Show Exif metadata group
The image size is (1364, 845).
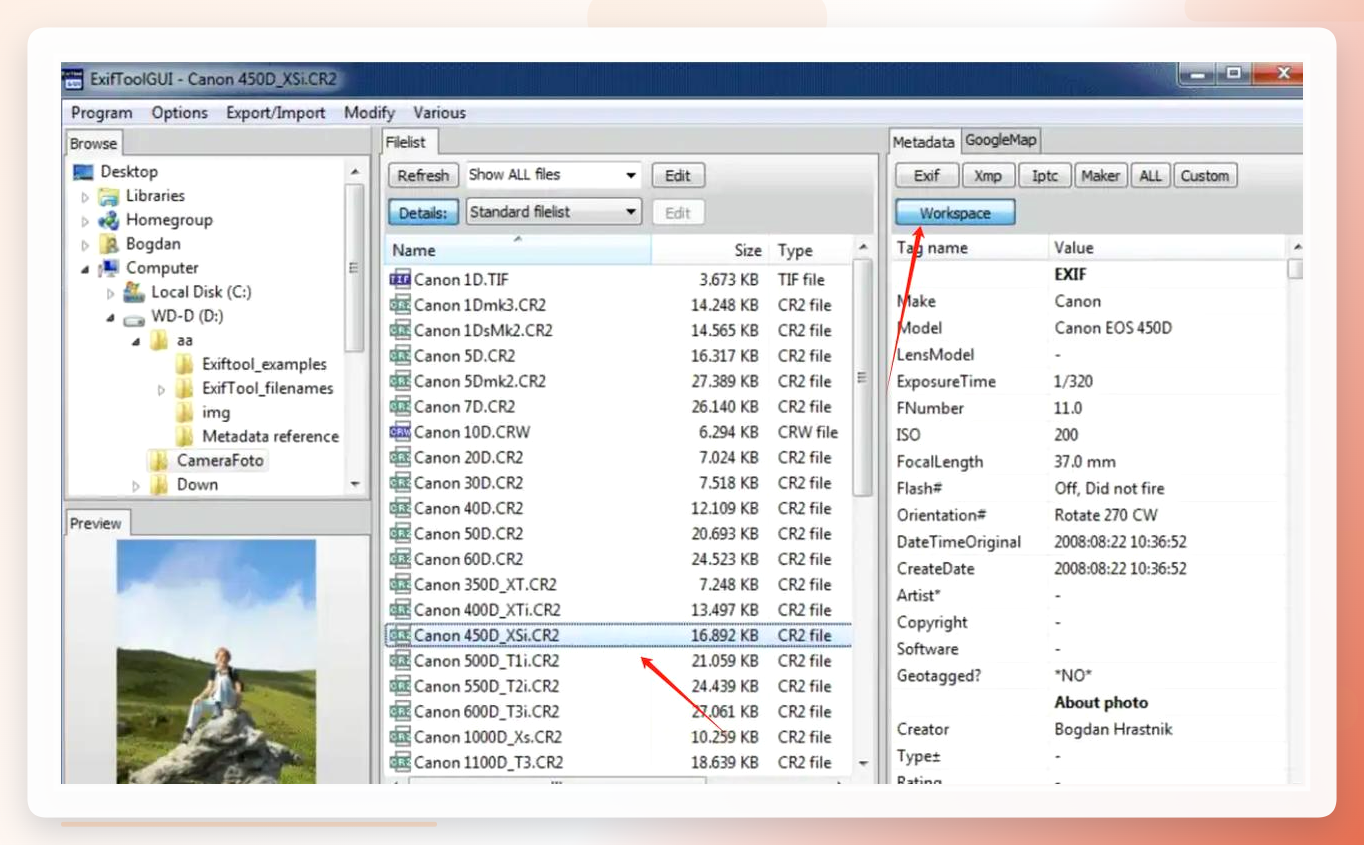(x=927, y=176)
